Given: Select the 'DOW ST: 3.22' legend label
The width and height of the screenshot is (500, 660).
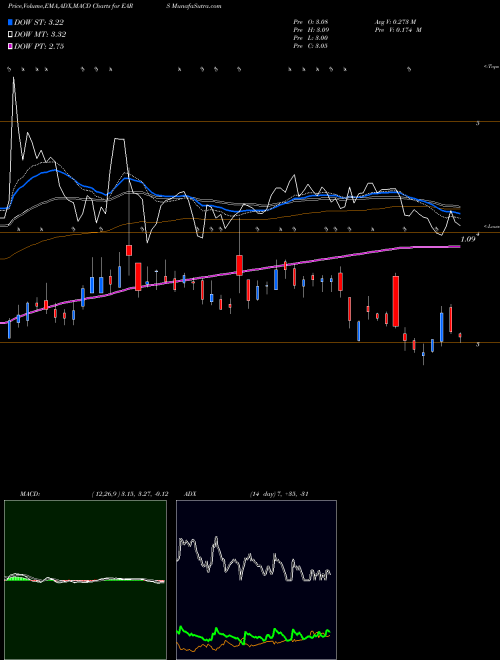Looking at the screenshot, I should [39, 22].
